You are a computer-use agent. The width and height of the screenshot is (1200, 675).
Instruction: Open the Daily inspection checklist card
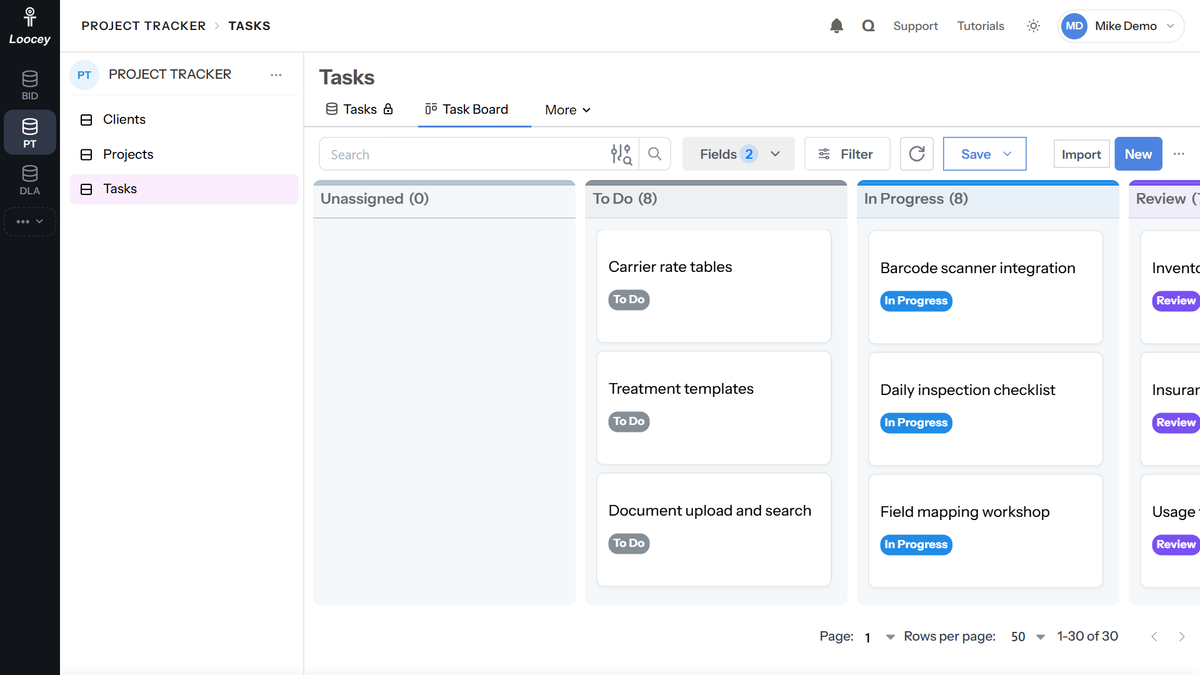[x=986, y=409]
